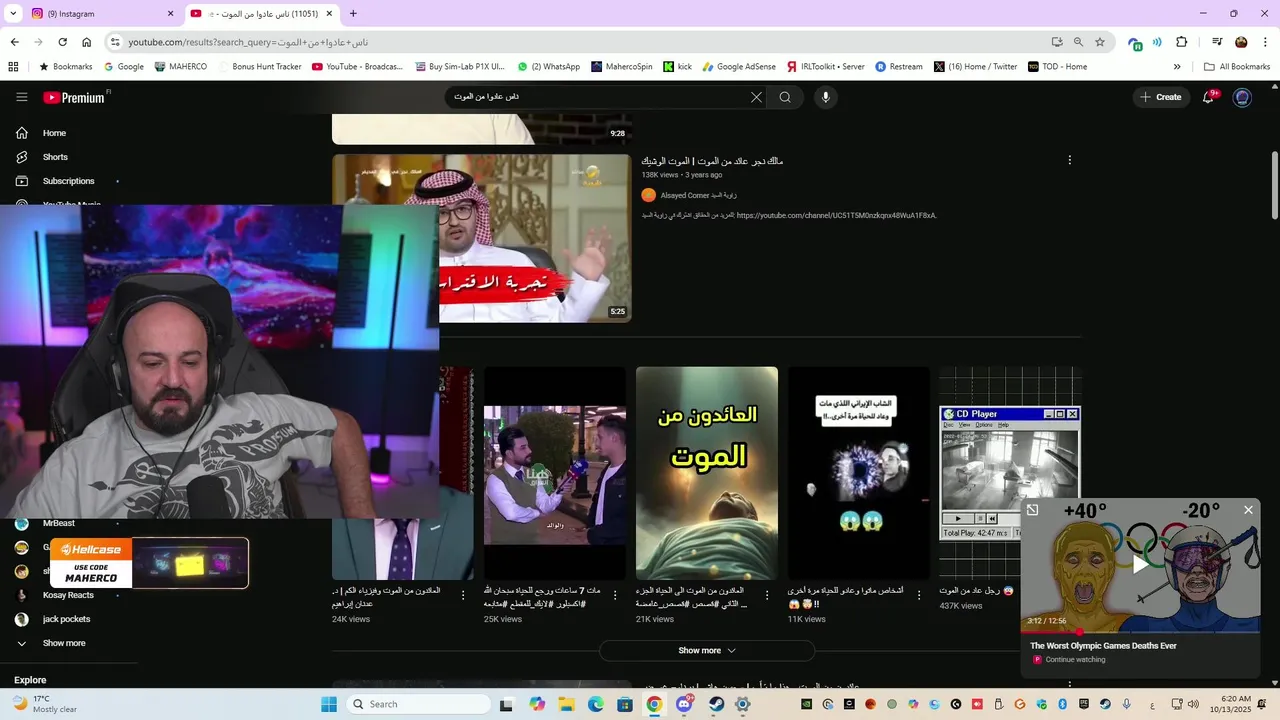Image resolution: width=1280 pixels, height=720 pixels.
Task: Close the Instagram tab
Action: coord(170,14)
